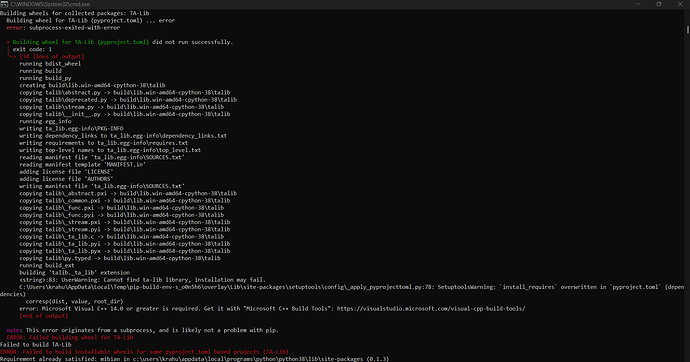Click the 'copying talib\_ta_lib.pyi' line
The height and width of the screenshot is (362, 690).
point(125,244)
